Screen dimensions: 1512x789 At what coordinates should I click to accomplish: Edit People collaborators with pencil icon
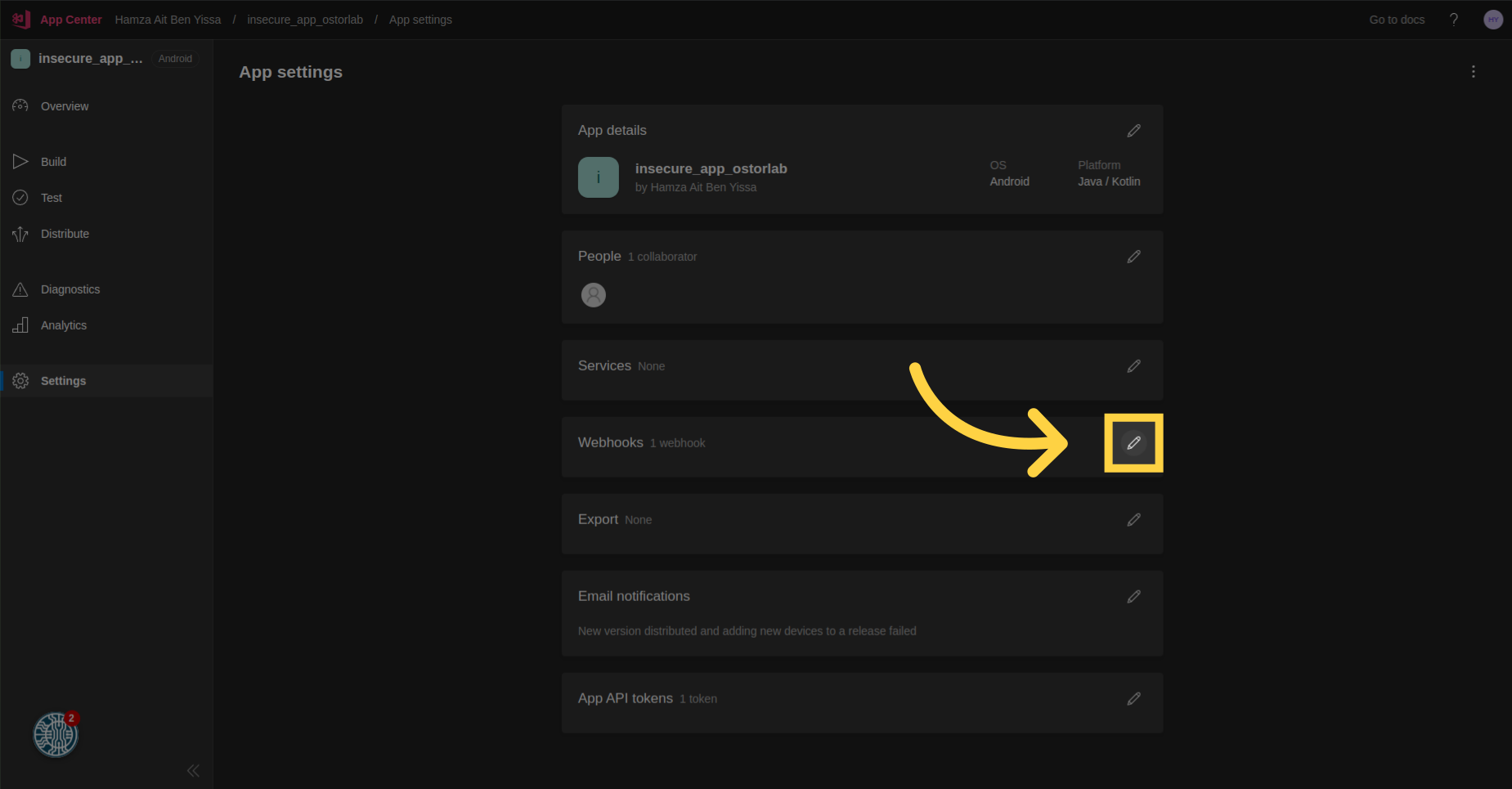coord(1134,257)
